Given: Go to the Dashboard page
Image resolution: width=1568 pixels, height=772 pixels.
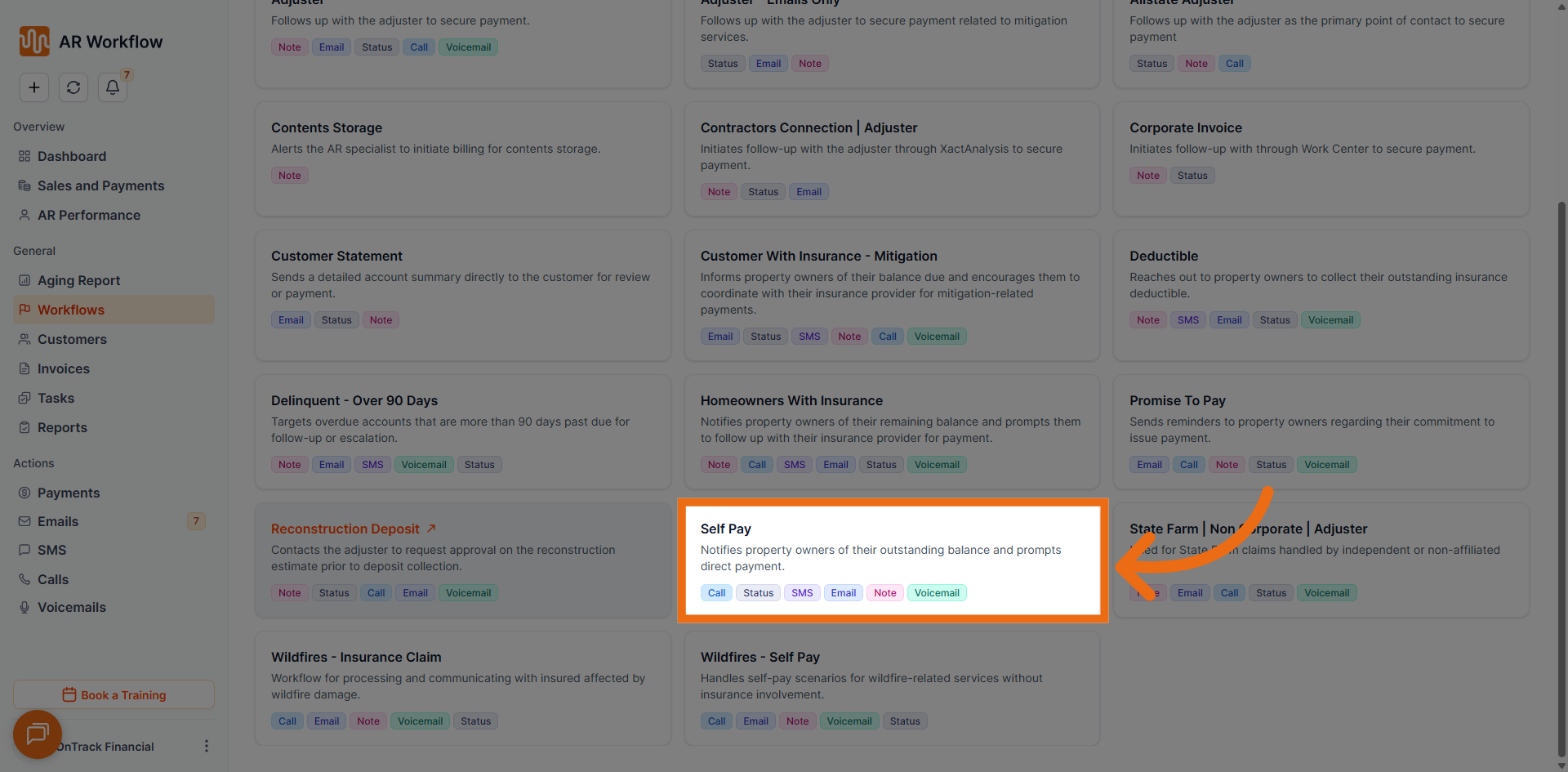Looking at the screenshot, I should click(x=72, y=156).
